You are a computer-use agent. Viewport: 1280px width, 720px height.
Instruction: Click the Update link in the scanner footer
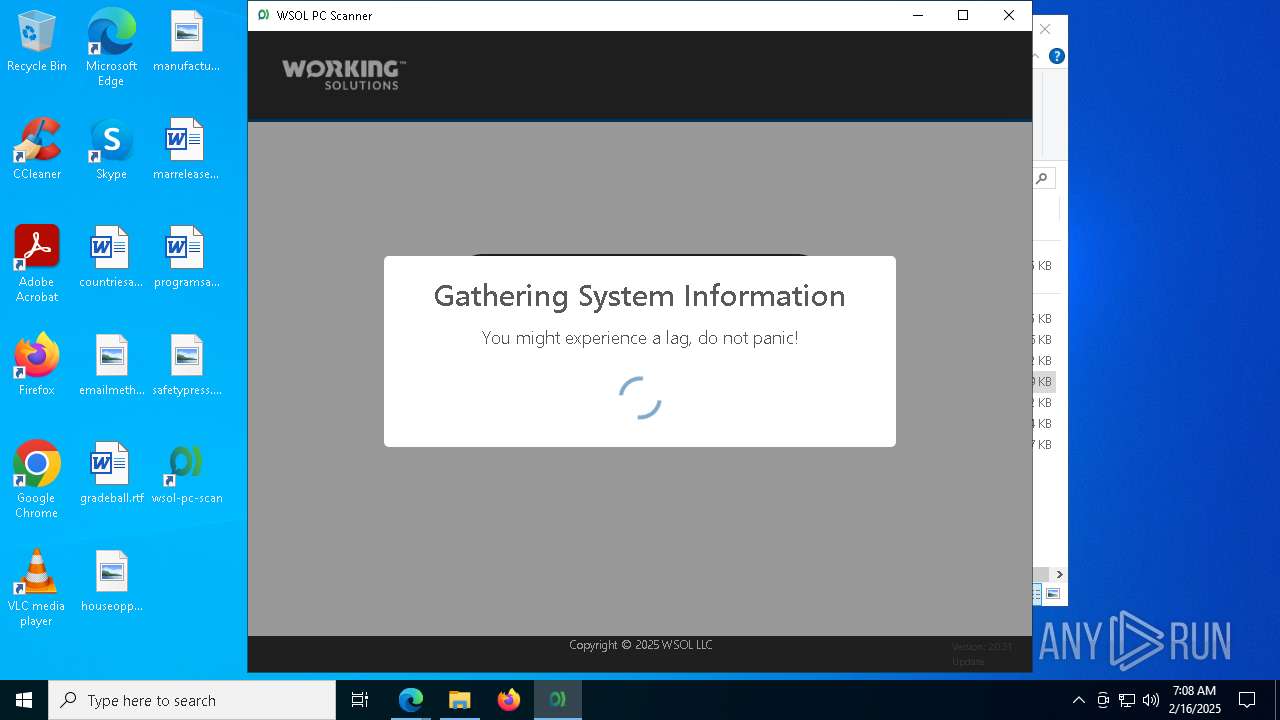pos(968,662)
